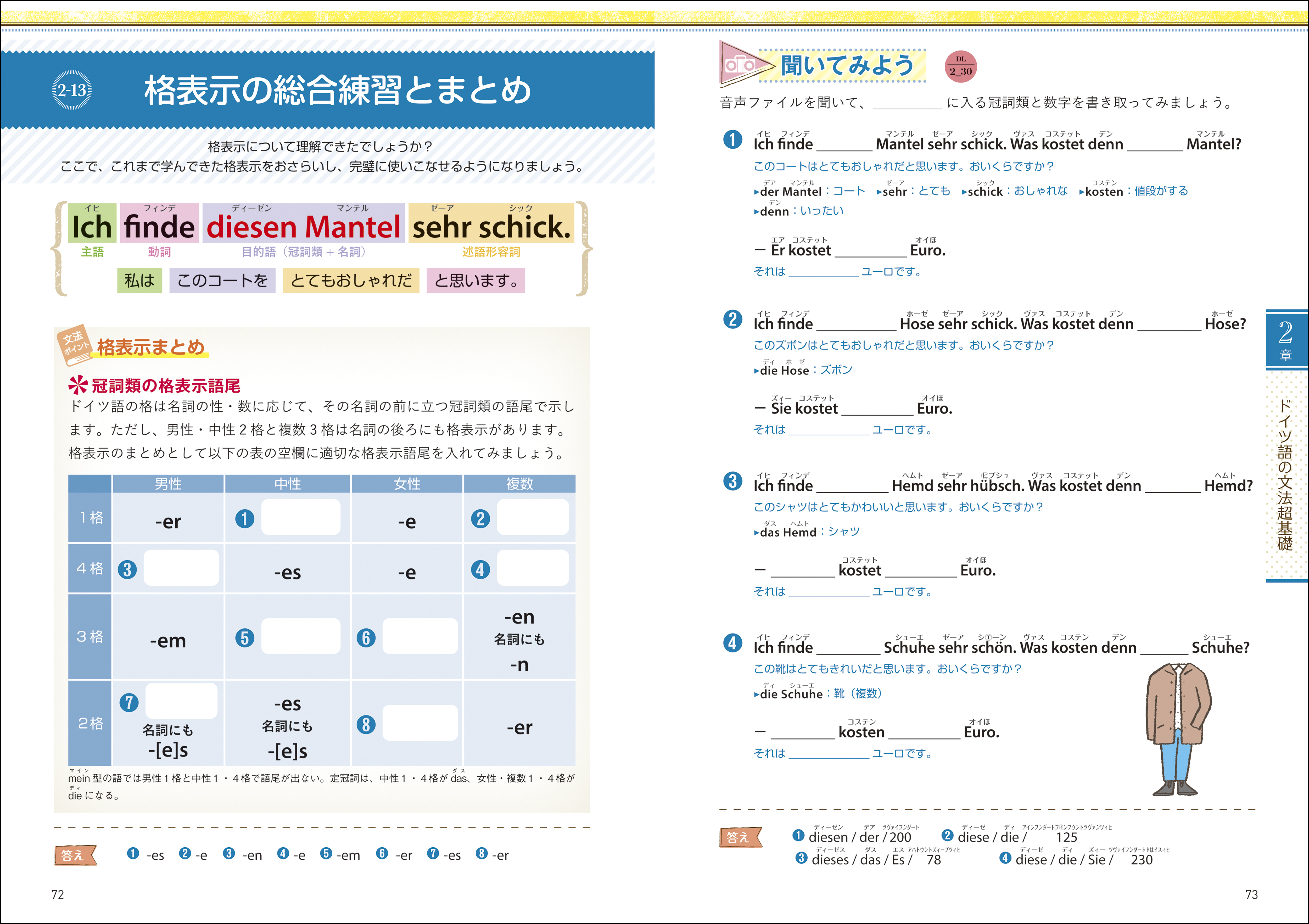
Task: Click the answer 'diesen / der / 200'
Action: [x=860, y=837]
